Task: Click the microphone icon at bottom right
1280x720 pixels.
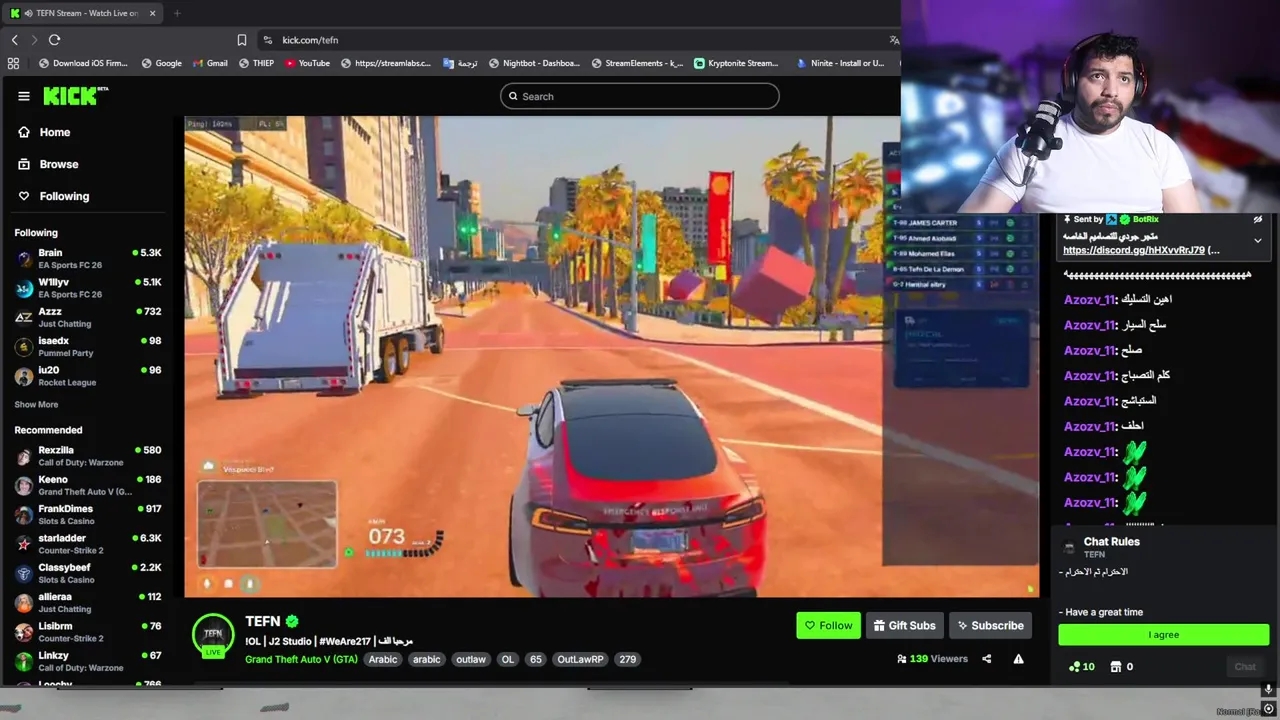Action: pos(1268,690)
